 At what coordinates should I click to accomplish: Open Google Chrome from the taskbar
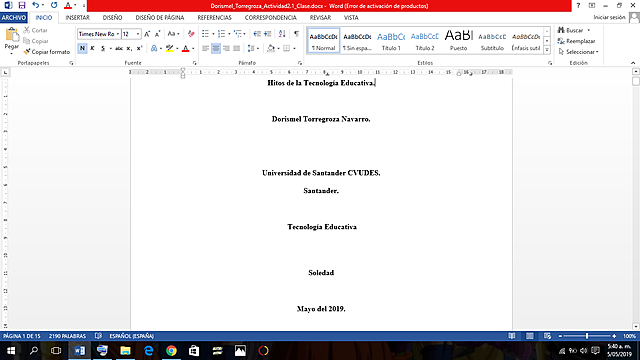[x=171, y=351]
